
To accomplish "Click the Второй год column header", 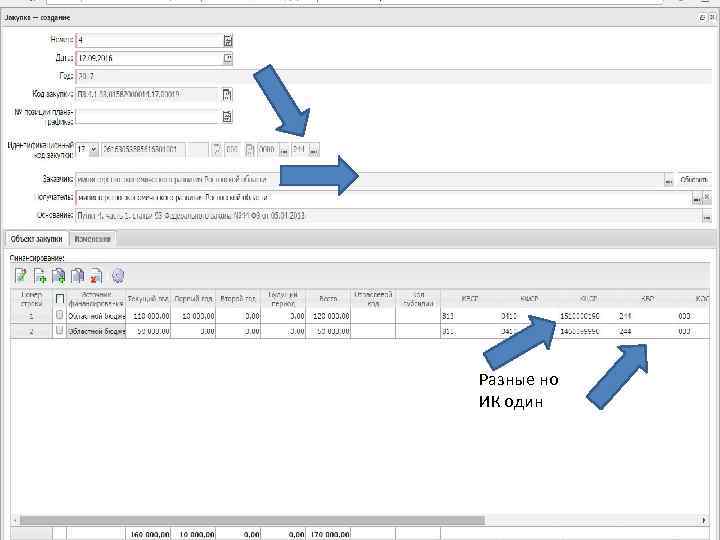I will click(238, 299).
